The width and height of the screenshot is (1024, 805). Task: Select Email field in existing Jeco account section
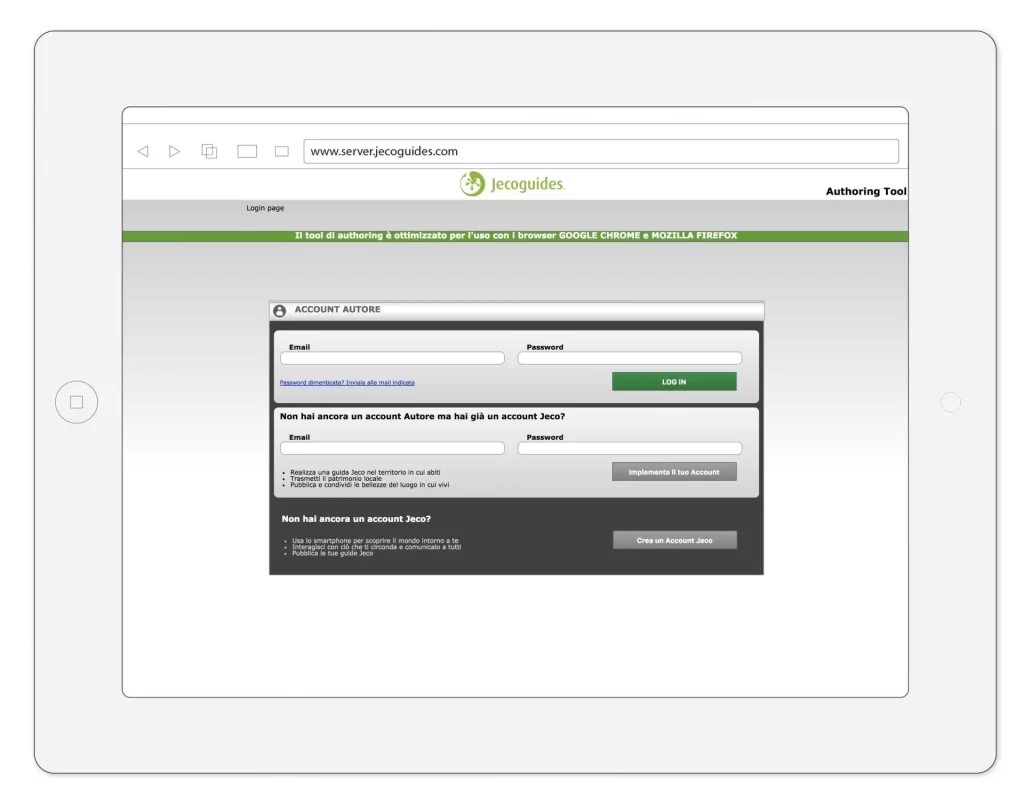pyautogui.click(x=392, y=448)
